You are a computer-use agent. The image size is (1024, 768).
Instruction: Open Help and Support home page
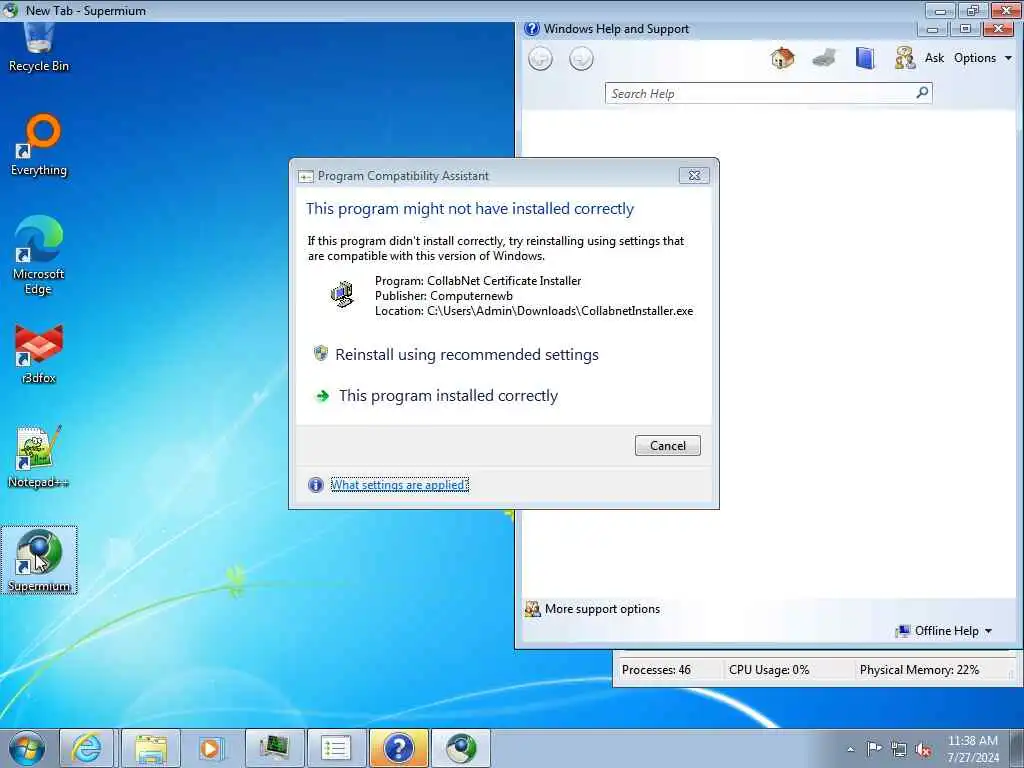tap(782, 58)
